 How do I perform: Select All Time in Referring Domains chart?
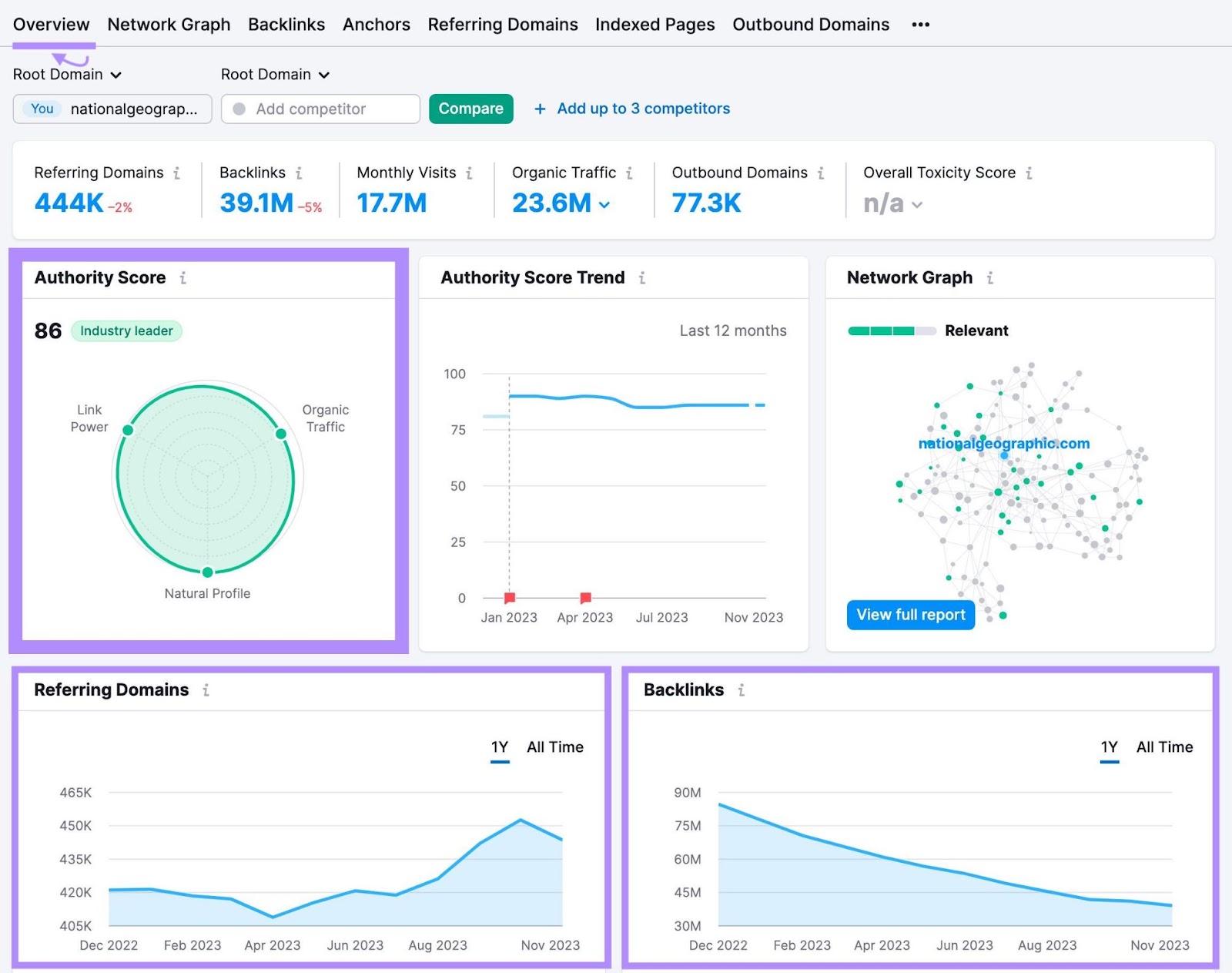coord(555,747)
